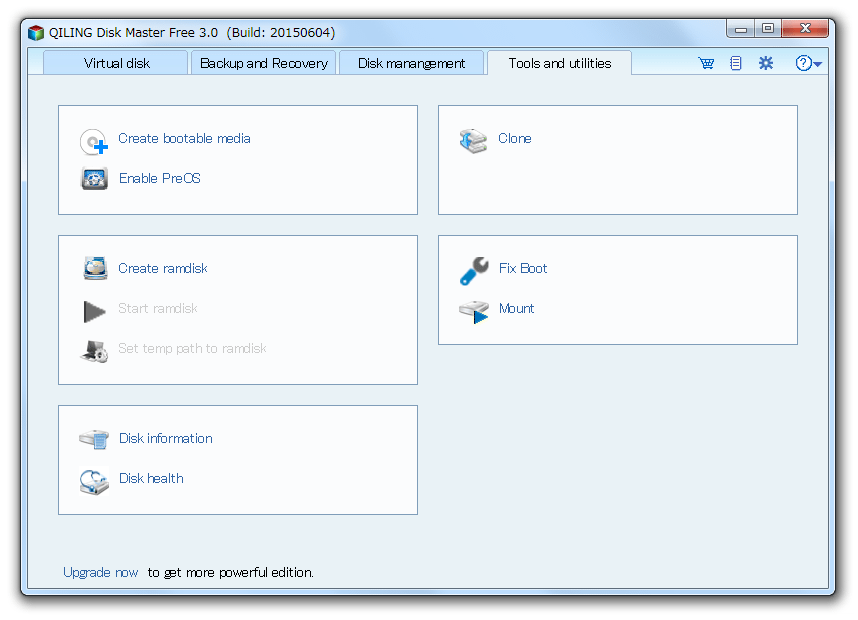Run the Fix Boot text link
The width and height of the screenshot is (858, 620).
point(523,268)
